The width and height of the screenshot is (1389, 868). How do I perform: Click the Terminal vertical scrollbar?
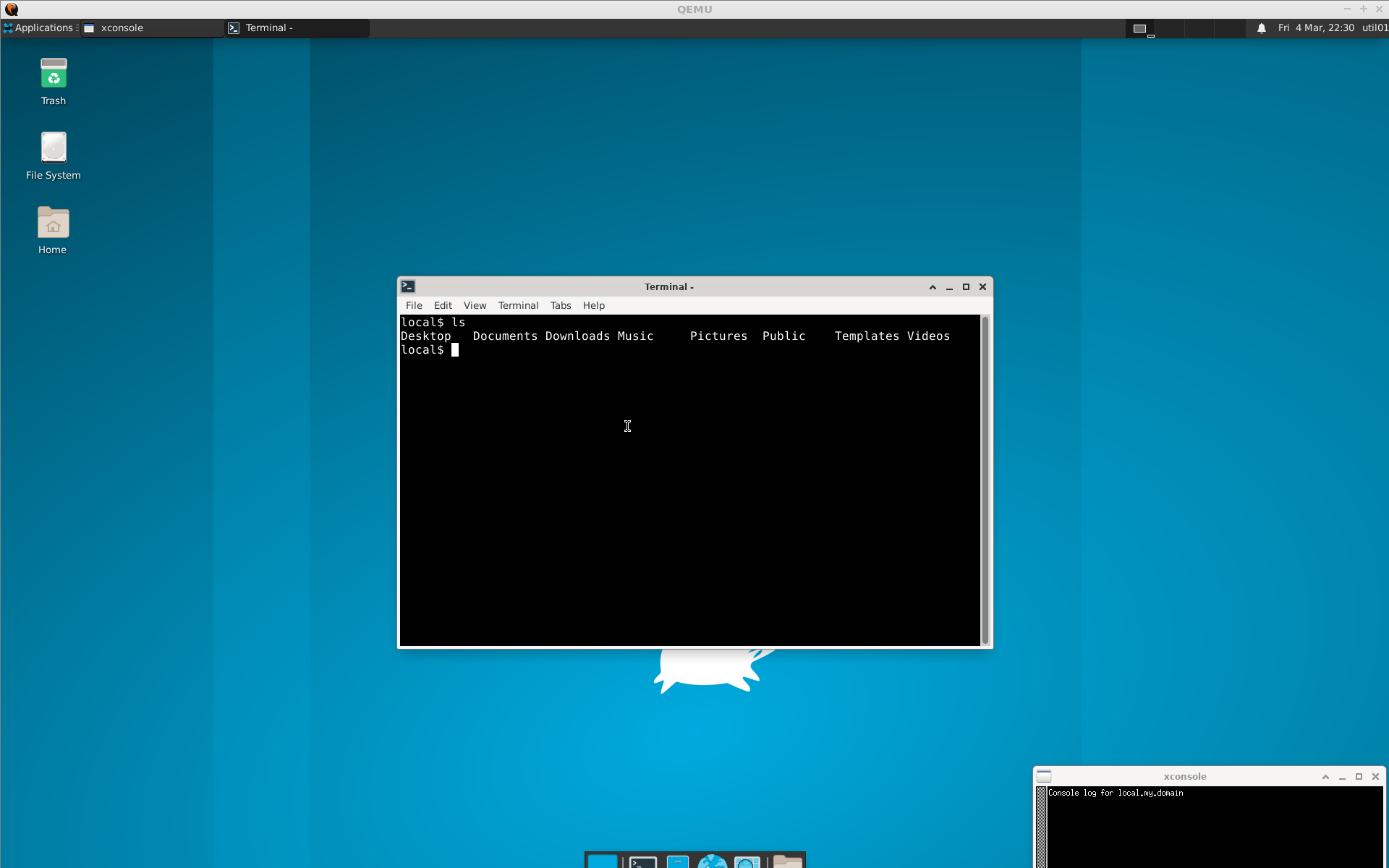click(x=985, y=480)
